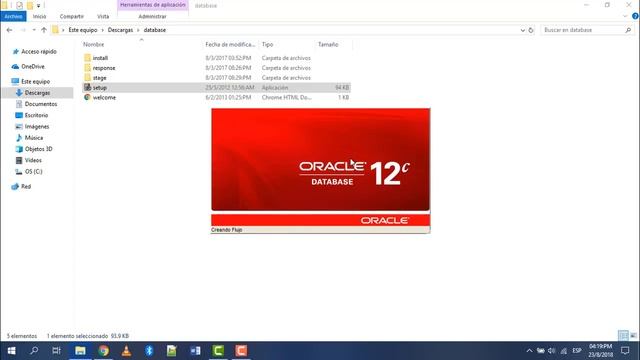Screen dimensions: 640x360
Task: Open Objetos 3D in the navigation pane
Action: pyautogui.click(x=38, y=149)
